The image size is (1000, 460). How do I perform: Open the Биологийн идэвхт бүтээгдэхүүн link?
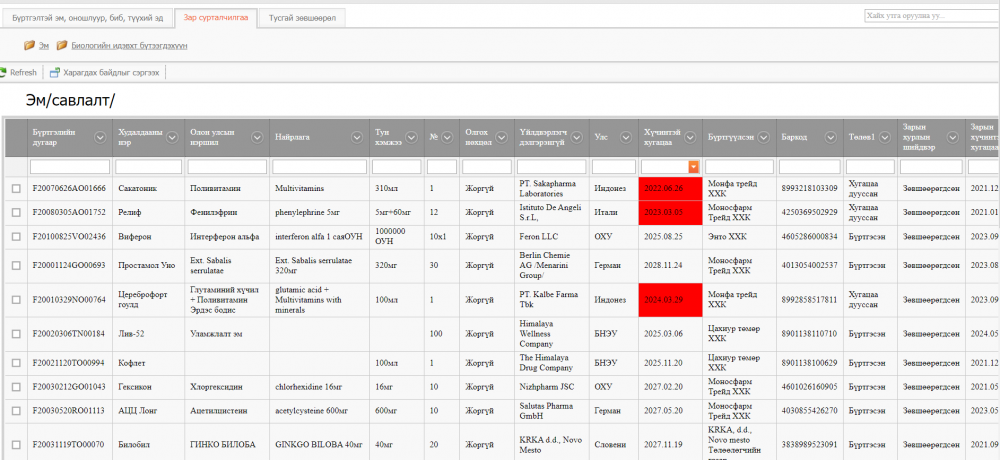pyautogui.click(x=129, y=45)
